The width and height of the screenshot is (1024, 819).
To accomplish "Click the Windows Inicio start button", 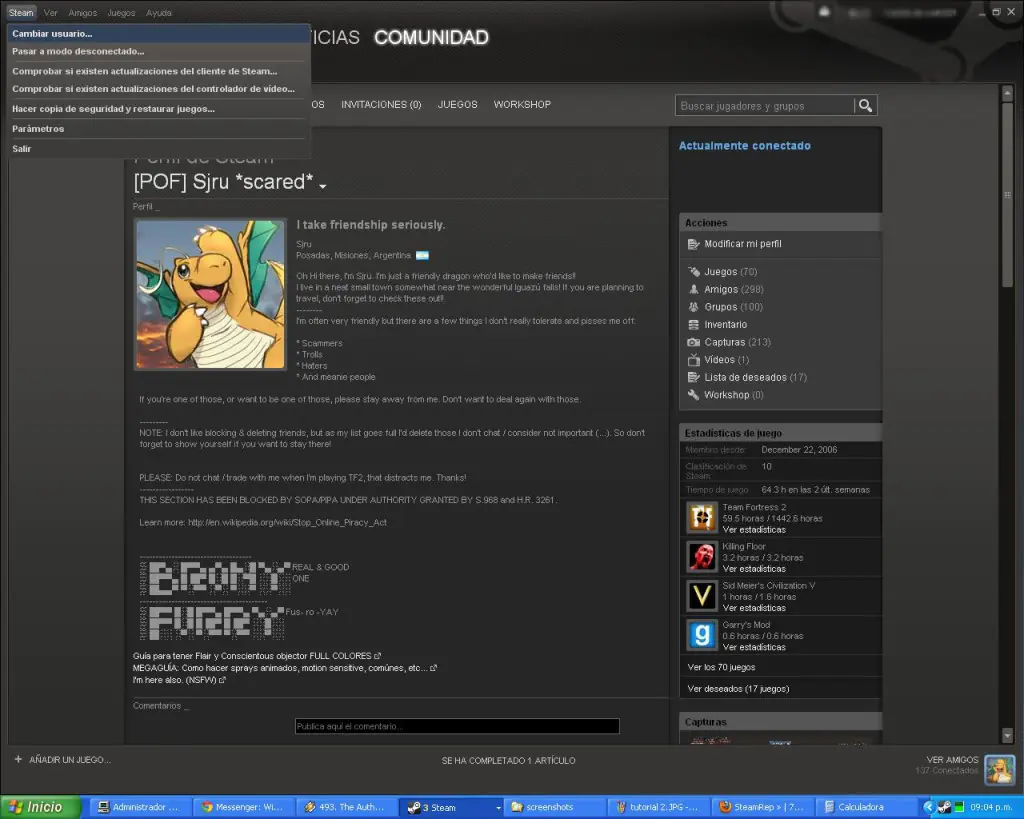I will click(40, 807).
